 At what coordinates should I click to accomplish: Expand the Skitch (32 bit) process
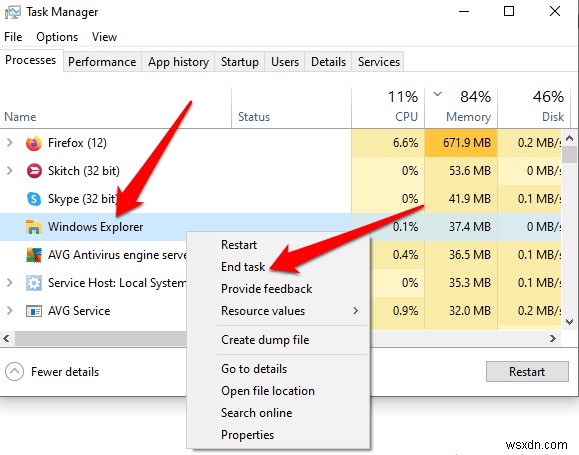(x=10, y=171)
